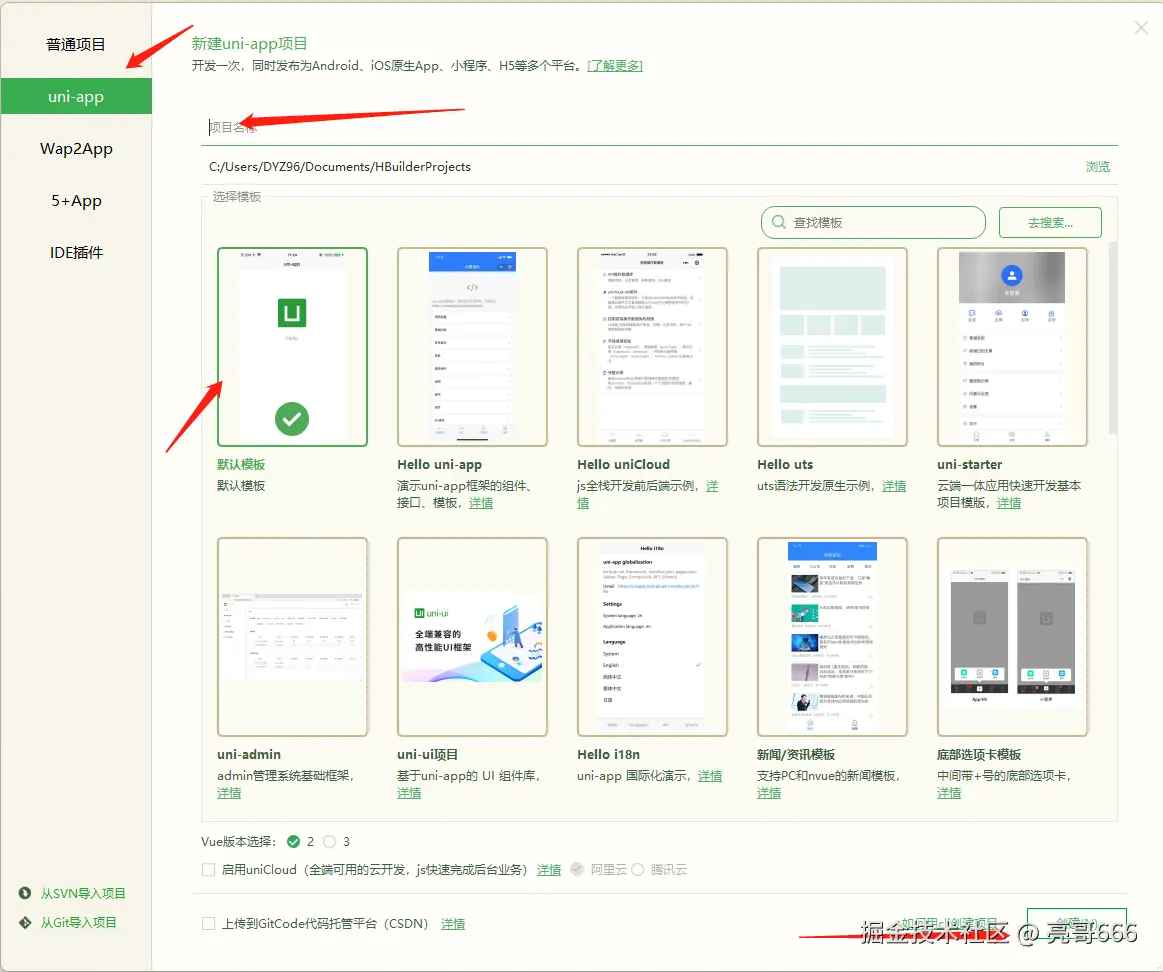Select the 新闻/资讯模板 template thumbnail
Image resolution: width=1163 pixels, height=972 pixels.
[832, 637]
